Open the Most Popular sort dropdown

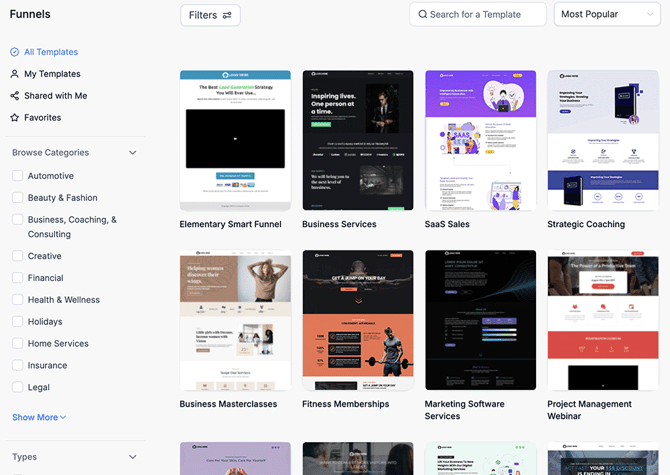(607, 15)
